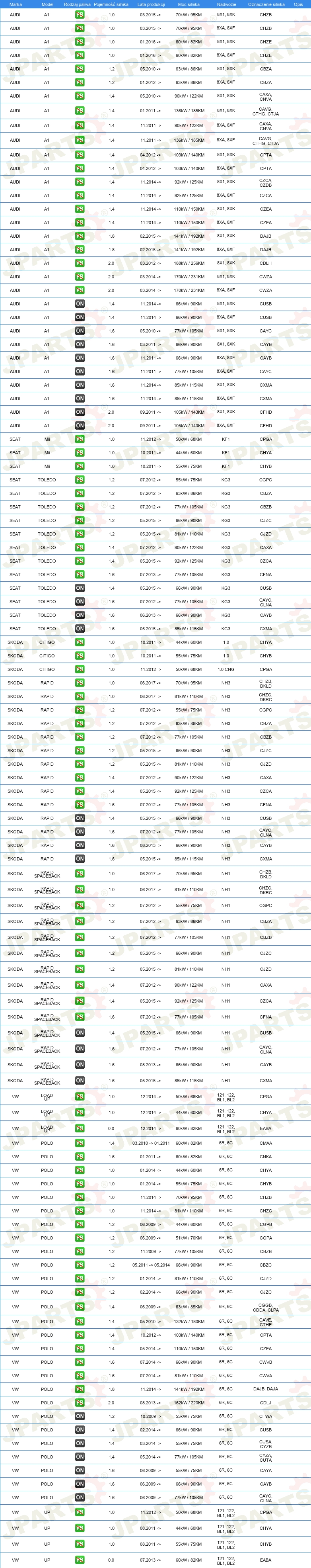Click engine code cell CUSA, CYZB

coord(265,1443)
